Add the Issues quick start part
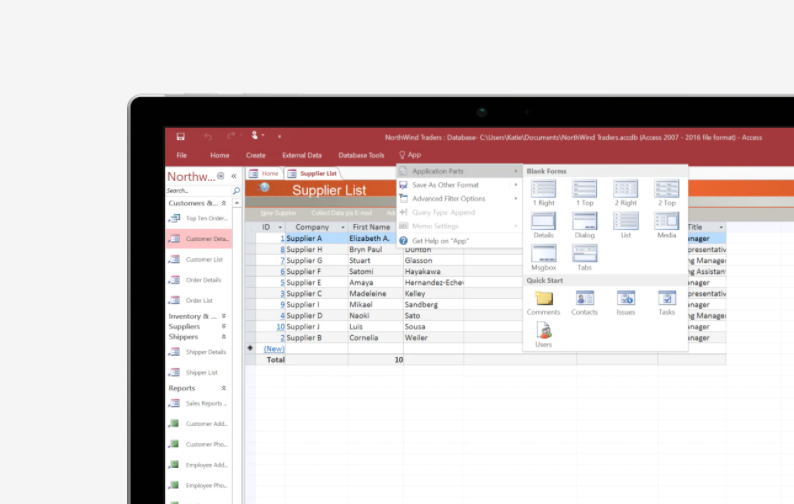 coord(625,303)
